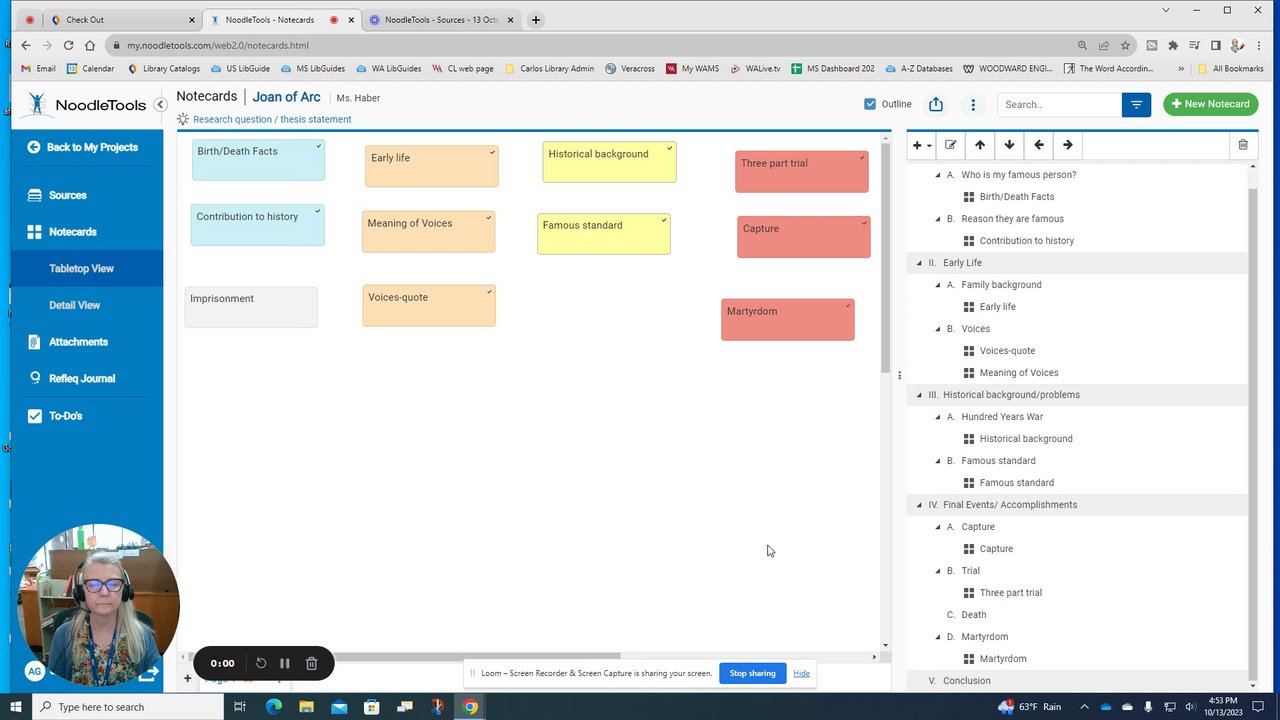Screen dimensions: 1280x720
Task: Collapse section IV. Final Events/ Accomplishments
Action: pos(919,505)
